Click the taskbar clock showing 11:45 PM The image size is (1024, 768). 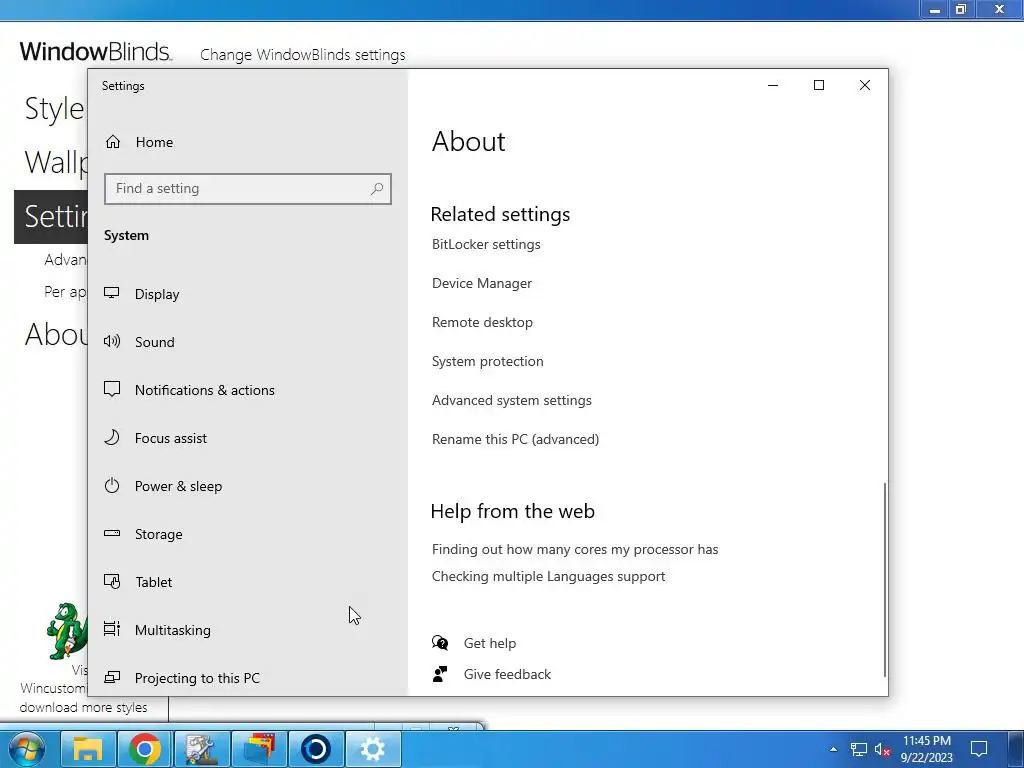click(x=927, y=749)
